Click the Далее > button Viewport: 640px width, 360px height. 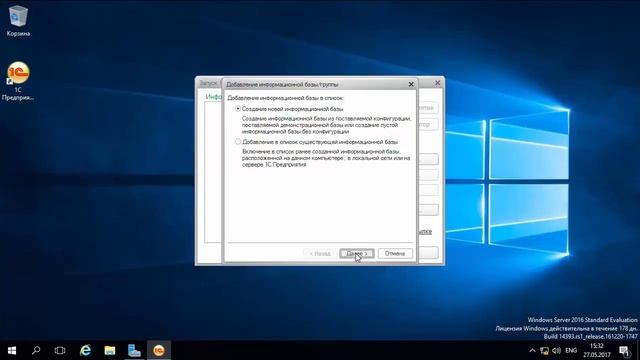tap(356, 253)
